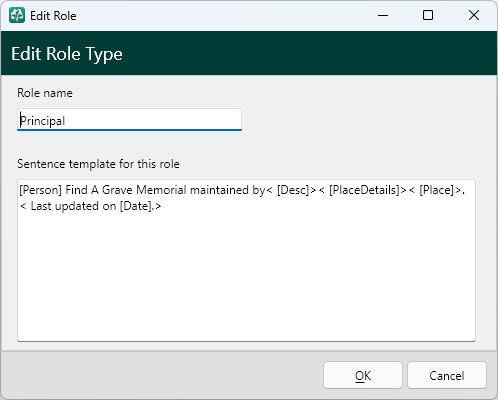Minimize the Edit Role window
This screenshot has width=498, height=400.
coord(383,15)
